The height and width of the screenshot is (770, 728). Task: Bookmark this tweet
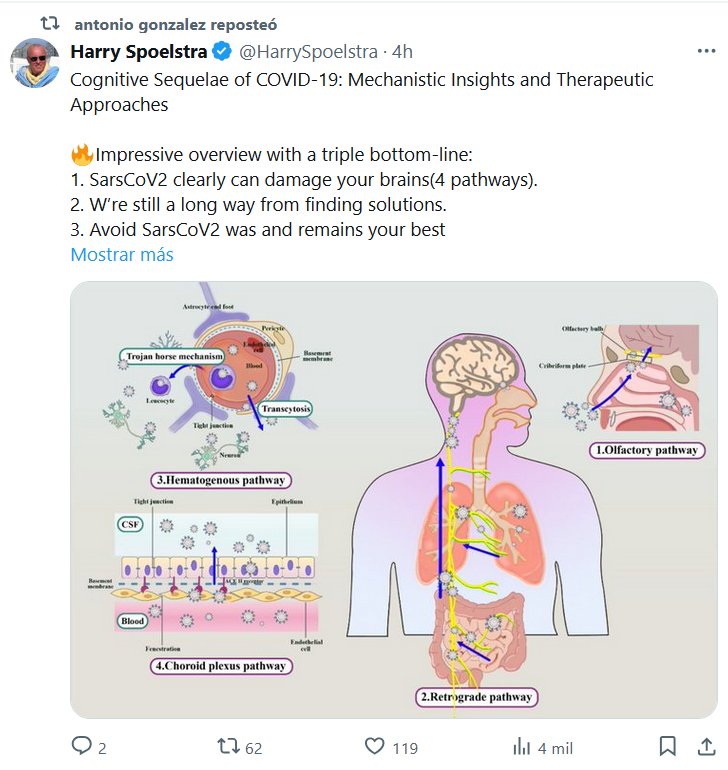(667, 747)
